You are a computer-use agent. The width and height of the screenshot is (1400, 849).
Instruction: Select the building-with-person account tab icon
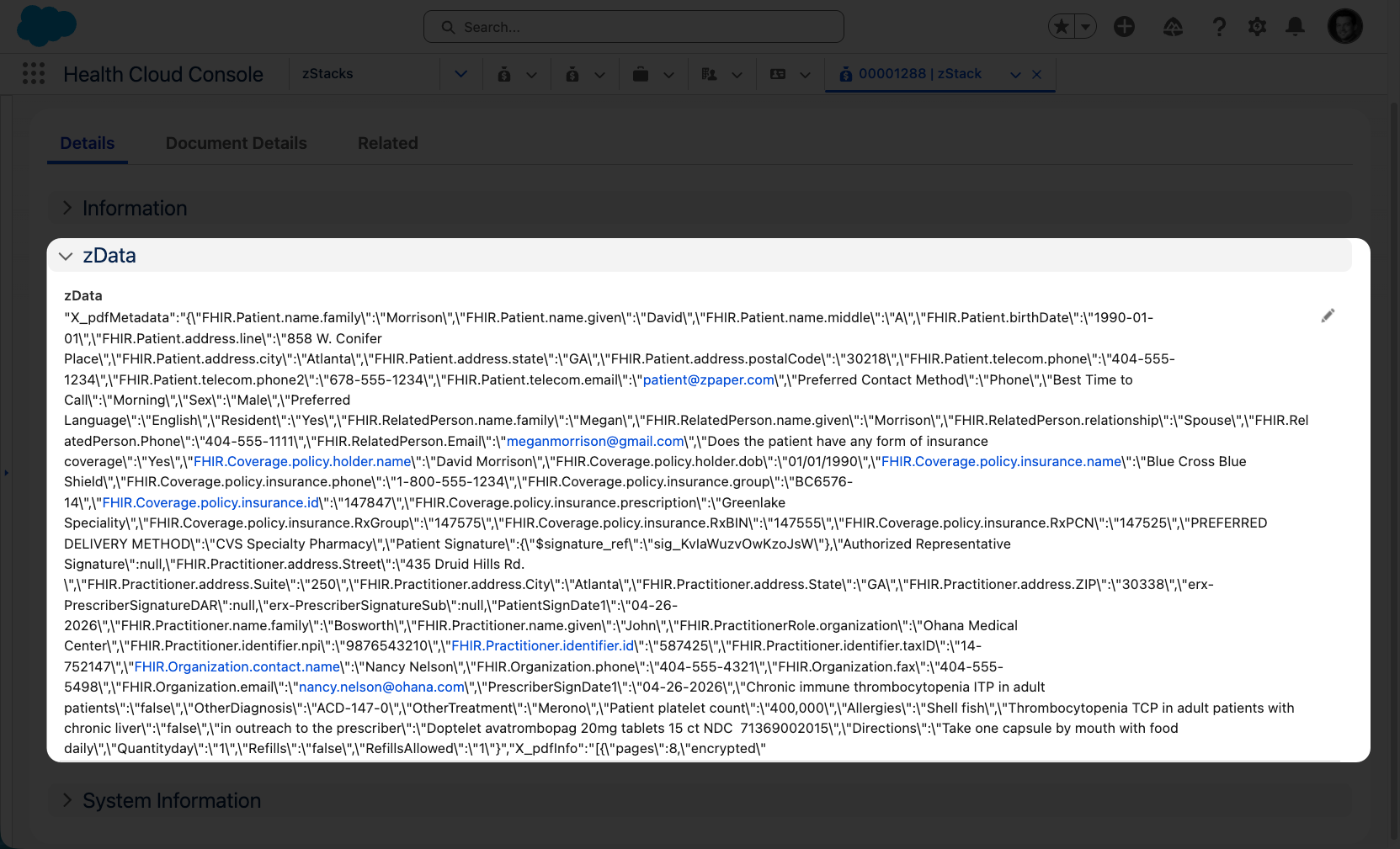click(709, 75)
